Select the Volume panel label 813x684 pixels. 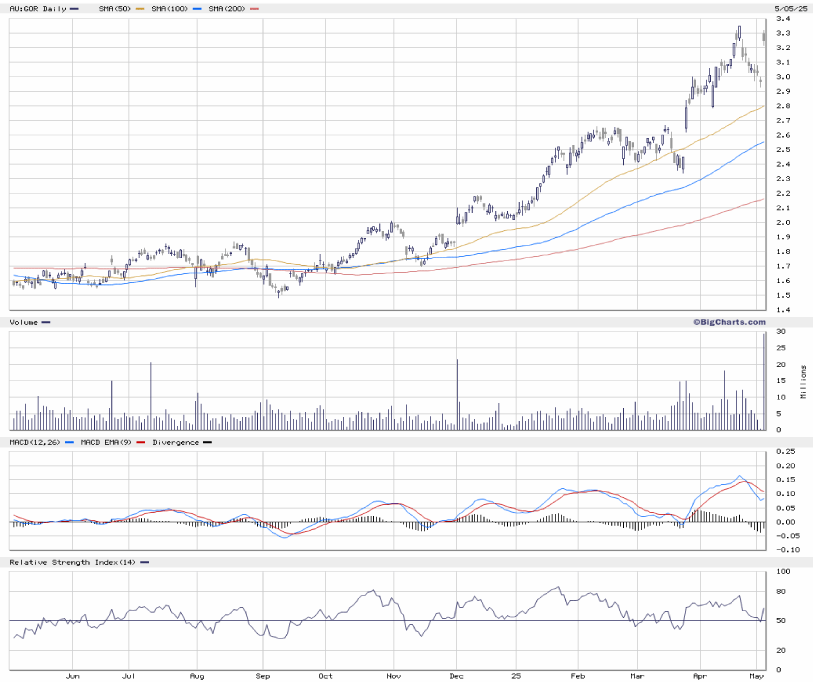tap(24, 322)
